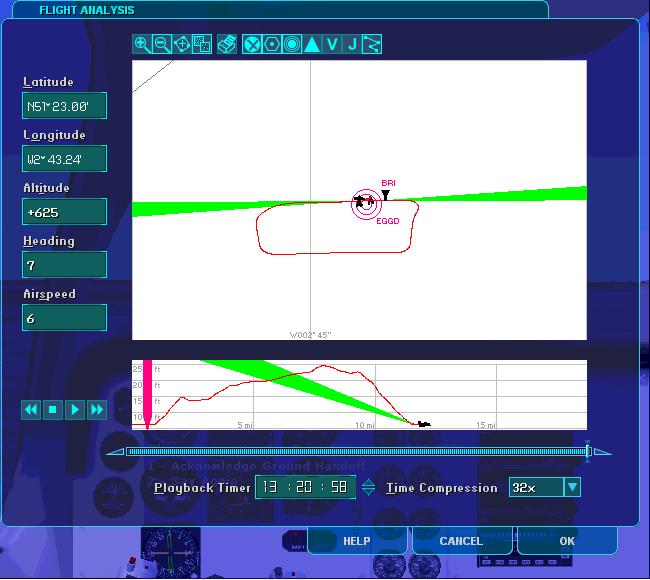Screen dimensions: 650x580
Task: Click the Latitude field
Action: [x=64, y=106]
